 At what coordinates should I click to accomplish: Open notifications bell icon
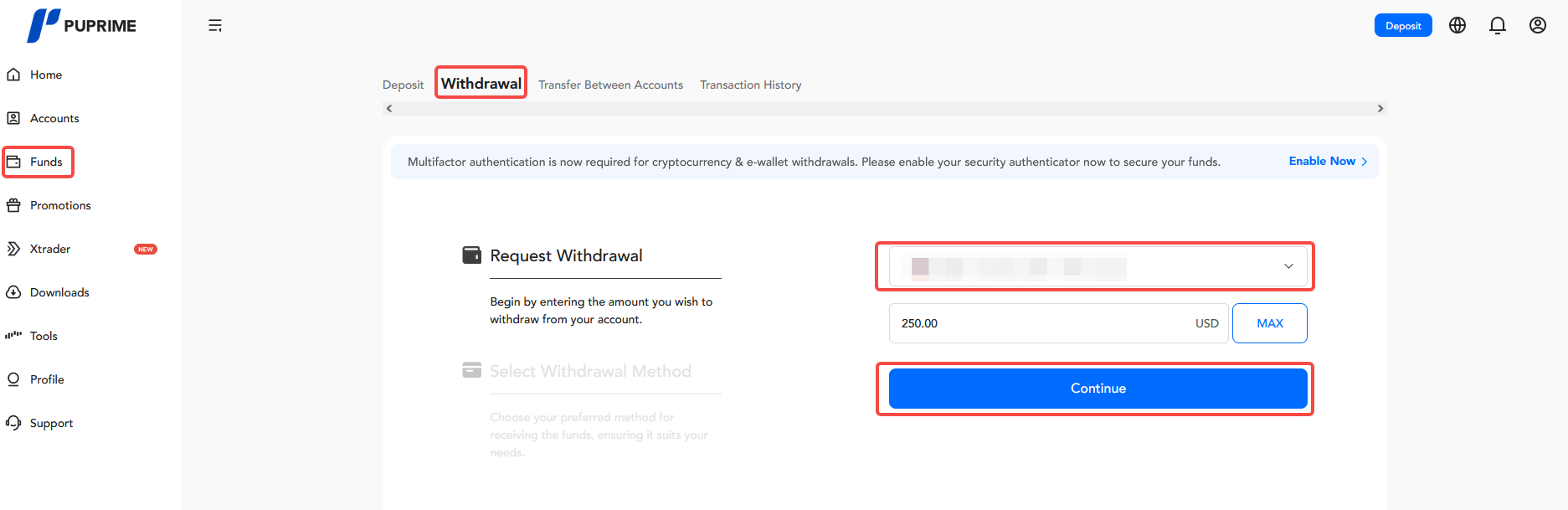[1498, 25]
